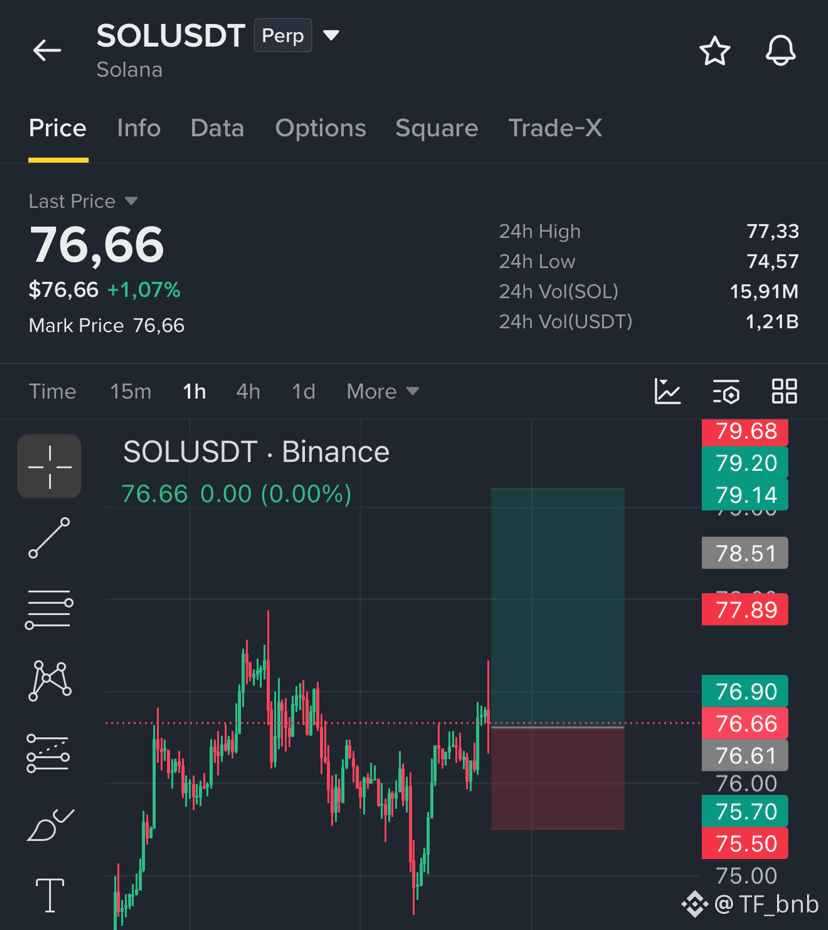This screenshot has width=828, height=930.
Task: Select the 1d chart interval
Action: pos(303,391)
